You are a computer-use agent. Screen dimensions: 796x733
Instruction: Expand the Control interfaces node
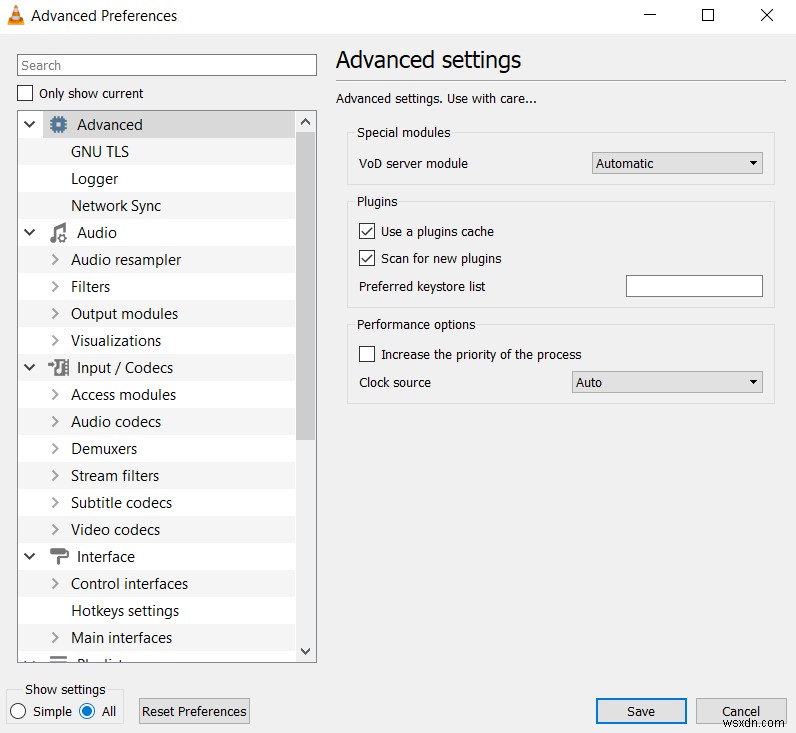pos(55,583)
